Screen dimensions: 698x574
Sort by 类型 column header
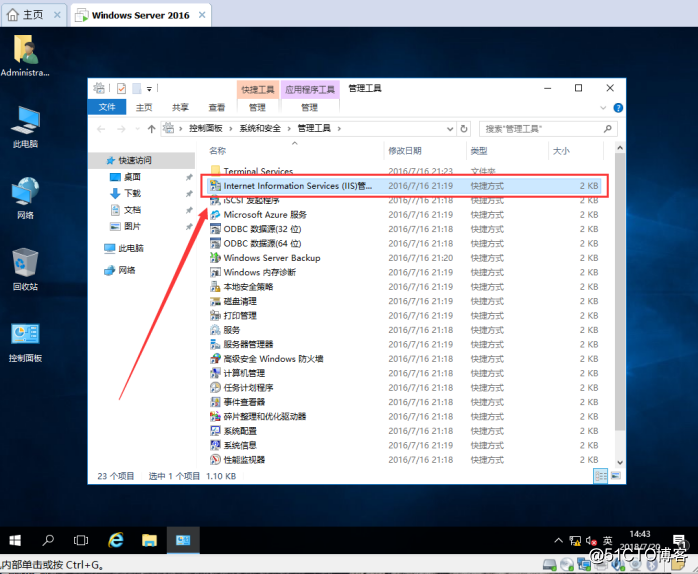(479, 151)
